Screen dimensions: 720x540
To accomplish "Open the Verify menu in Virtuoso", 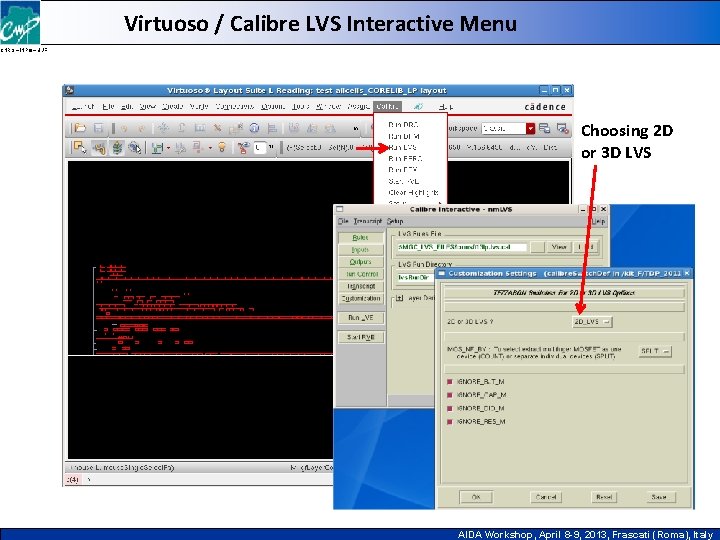I will click(x=199, y=107).
